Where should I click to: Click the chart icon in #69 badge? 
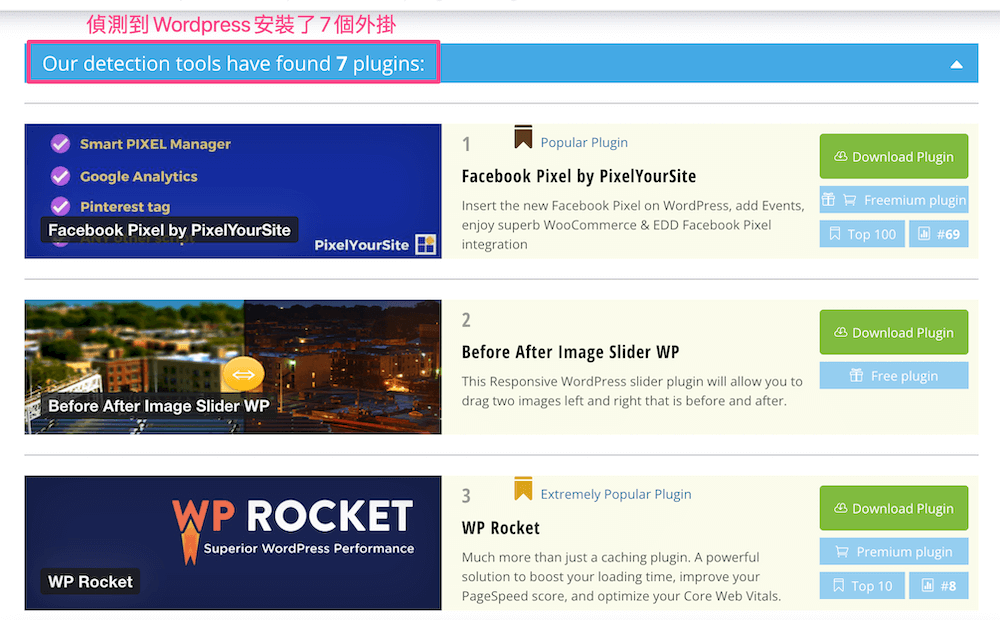(923, 233)
